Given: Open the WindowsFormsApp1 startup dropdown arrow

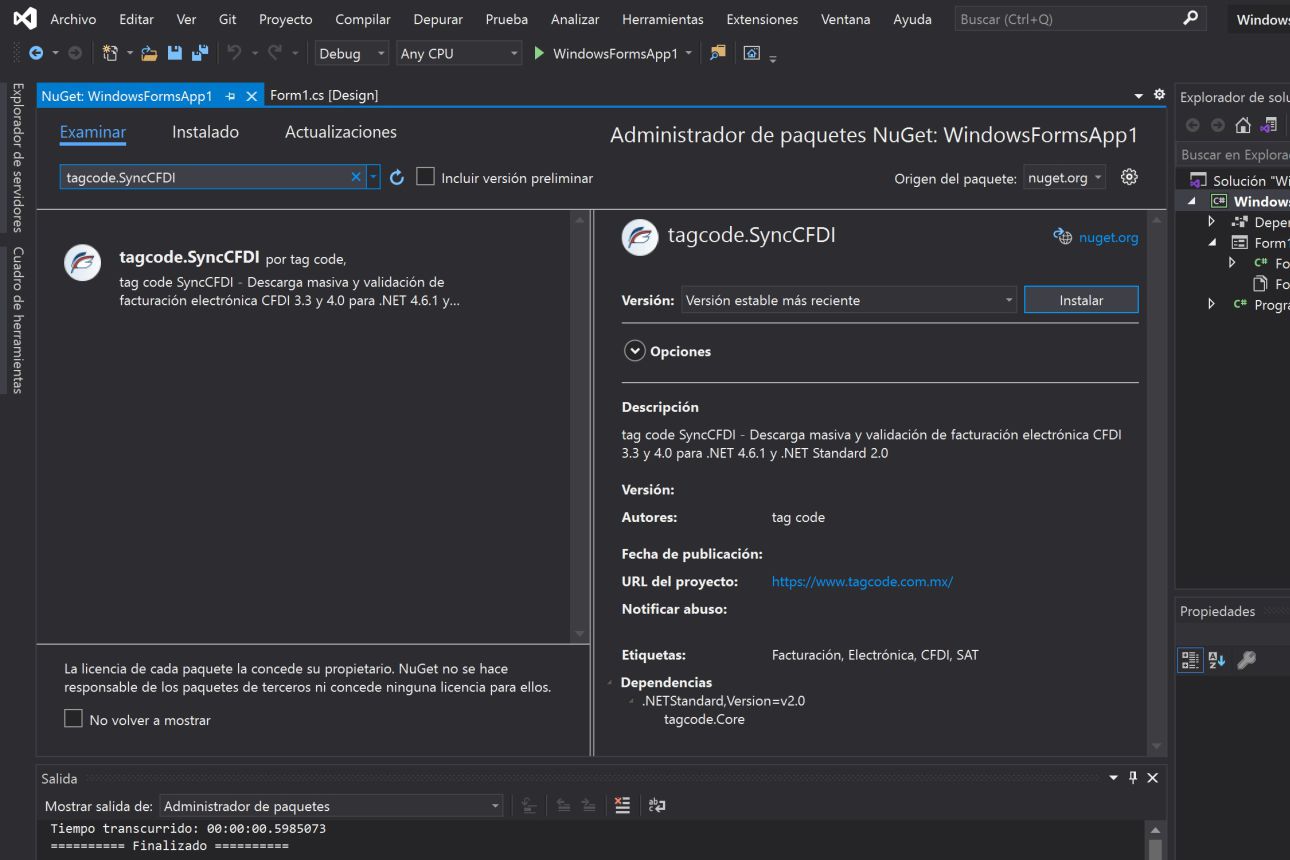Looking at the screenshot, I should click(688, 54).
